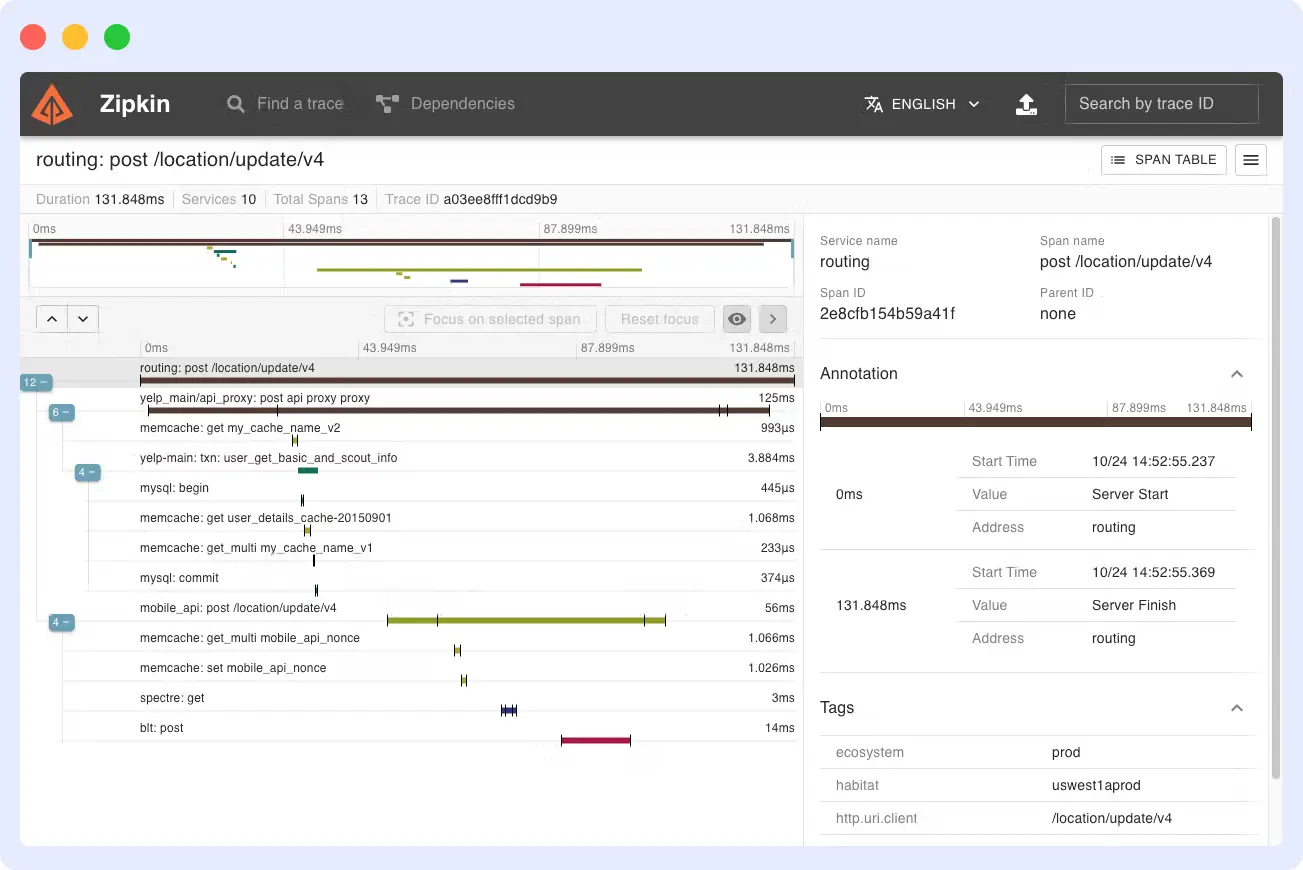This screenshot has height=870, width=1303.
Task: Click the upload trace icon
Action: [x=1026, y=104]
